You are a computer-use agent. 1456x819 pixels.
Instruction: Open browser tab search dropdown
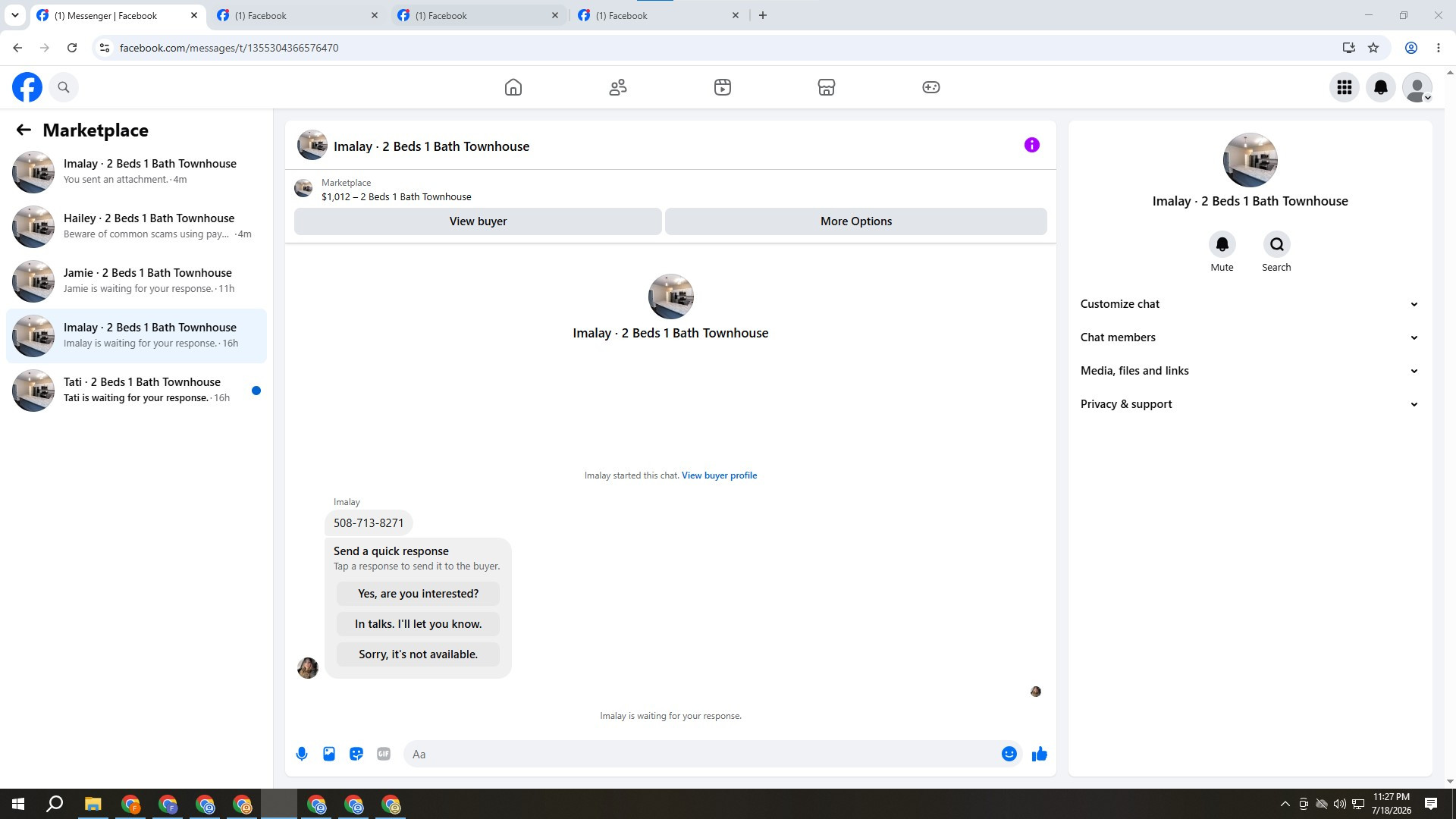pyautogui.click(x=15, y=15)
